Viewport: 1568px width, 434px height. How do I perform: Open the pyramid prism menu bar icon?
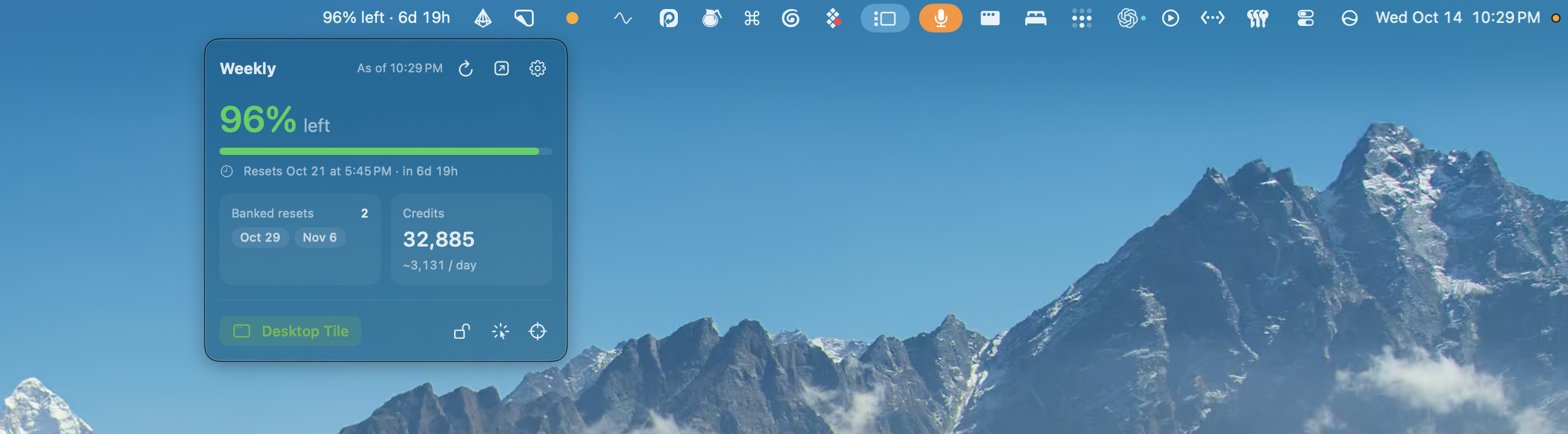point(483,18)
